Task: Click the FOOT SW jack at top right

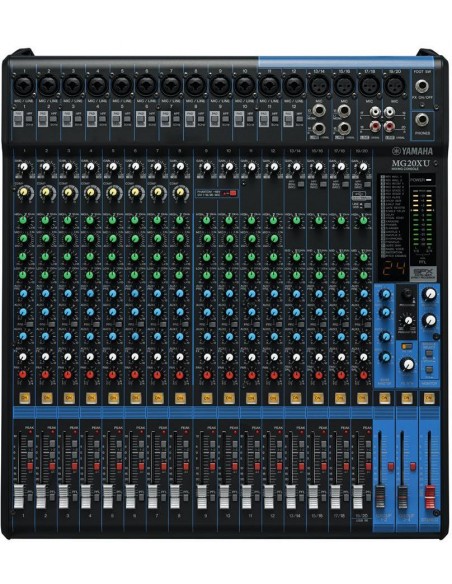Action: tap(421, 86)
